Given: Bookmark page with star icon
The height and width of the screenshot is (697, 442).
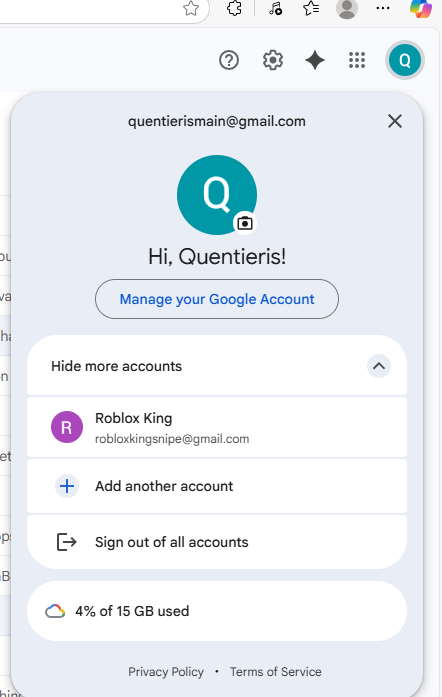Looking at the screenshot, I should [191, 8].
